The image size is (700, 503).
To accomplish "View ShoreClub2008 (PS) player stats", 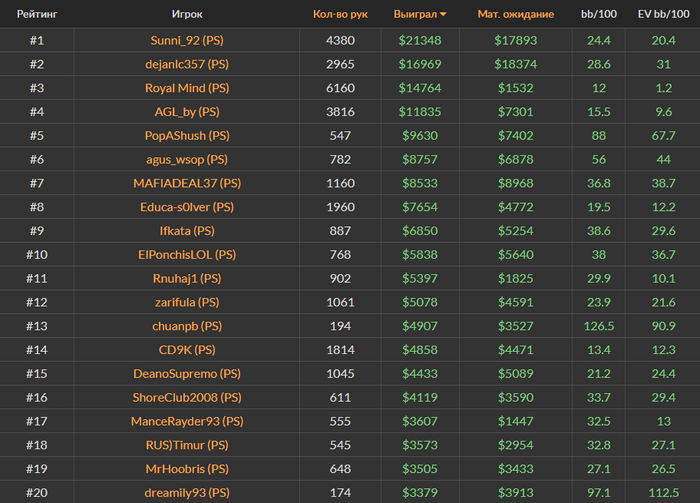I will pos(186,397).
